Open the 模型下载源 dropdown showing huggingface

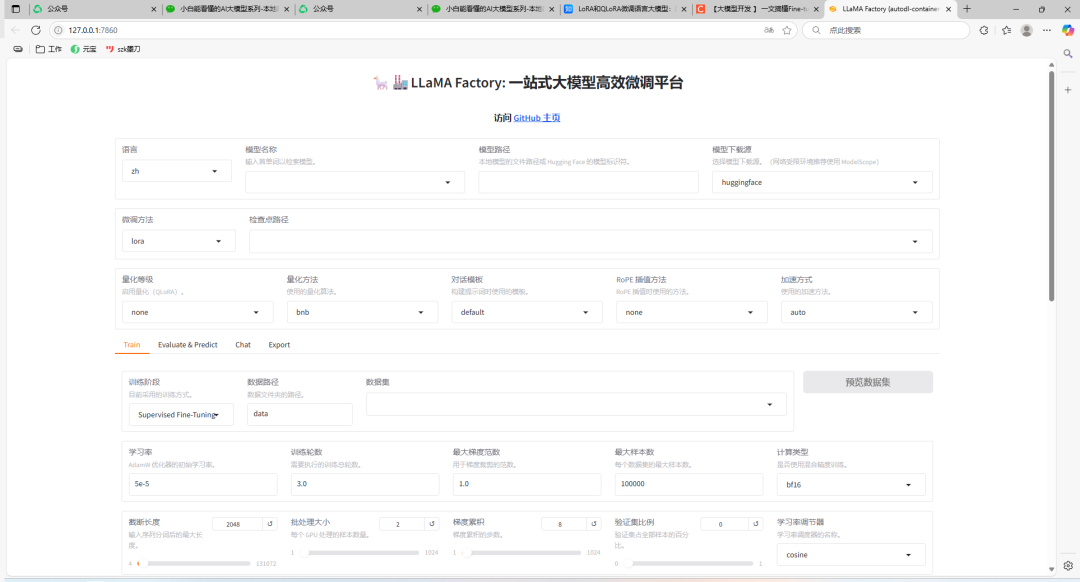[x=822, y=183]
